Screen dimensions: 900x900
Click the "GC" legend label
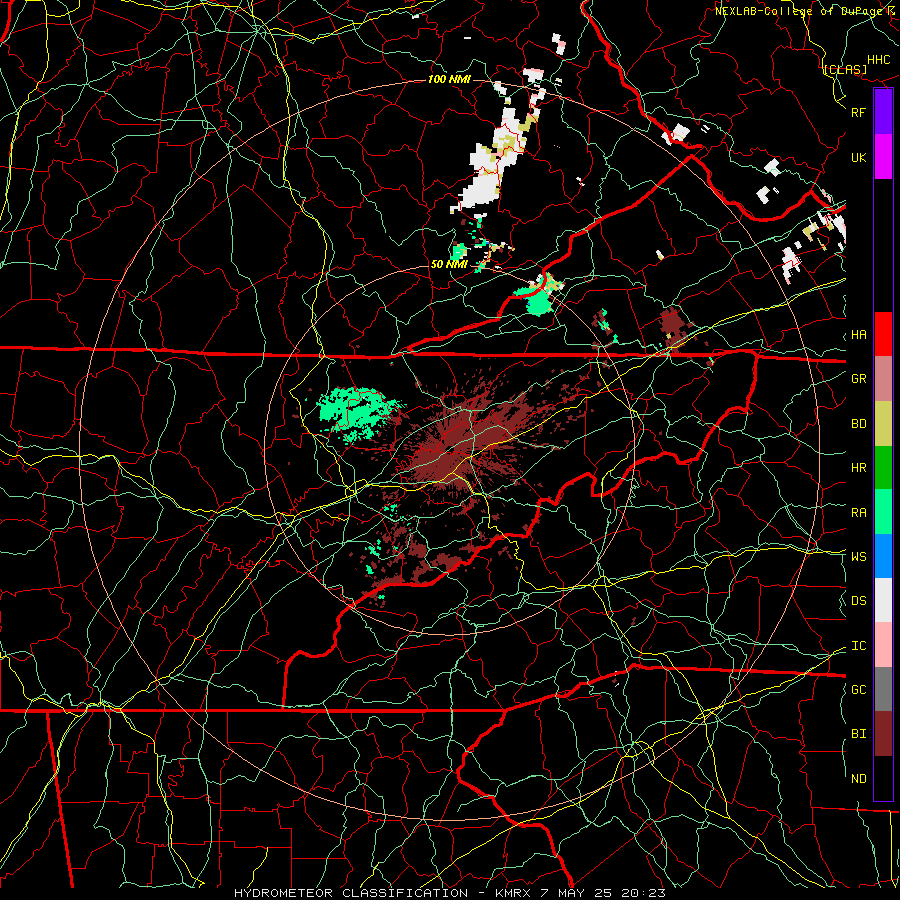coord(858,690)
